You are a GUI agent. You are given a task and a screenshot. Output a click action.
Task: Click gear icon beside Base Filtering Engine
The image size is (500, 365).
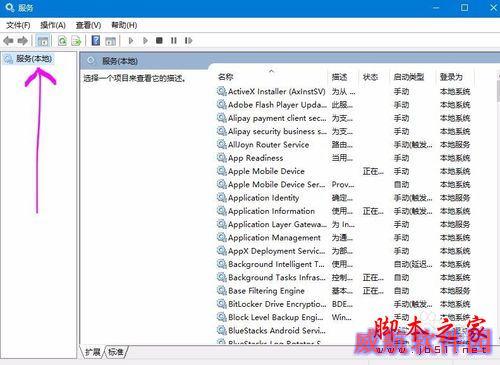pyautogui.click(x=222, y=290)
